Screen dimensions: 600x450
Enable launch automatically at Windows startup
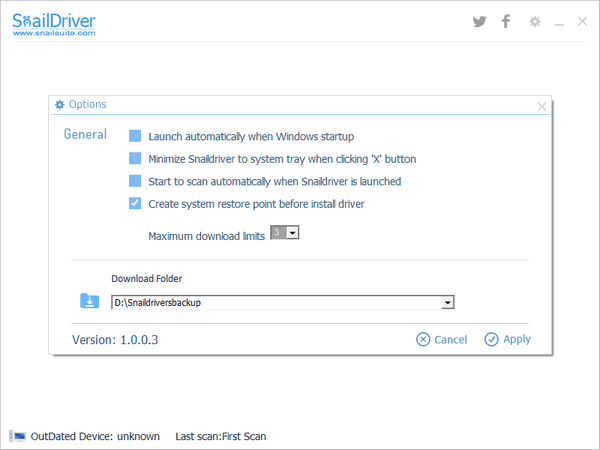[135, 136]
